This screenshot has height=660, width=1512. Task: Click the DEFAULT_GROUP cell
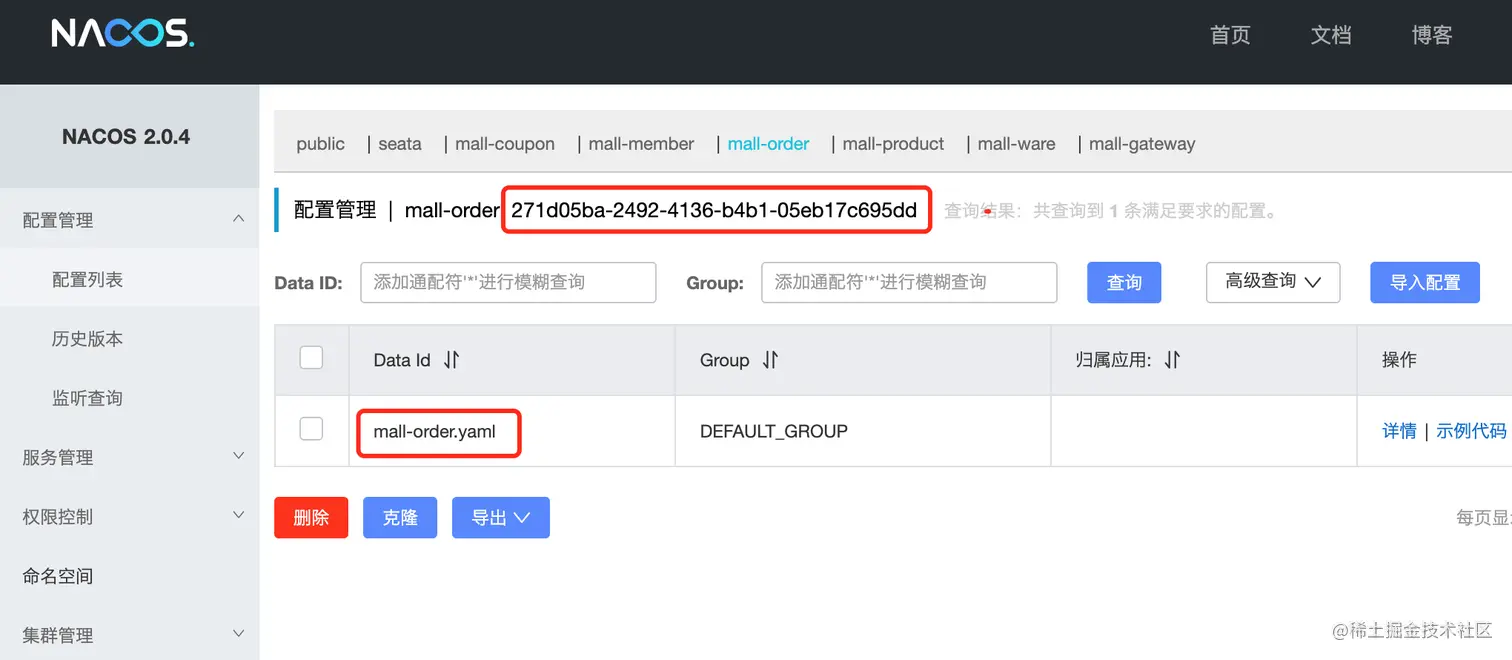(774, 431)
